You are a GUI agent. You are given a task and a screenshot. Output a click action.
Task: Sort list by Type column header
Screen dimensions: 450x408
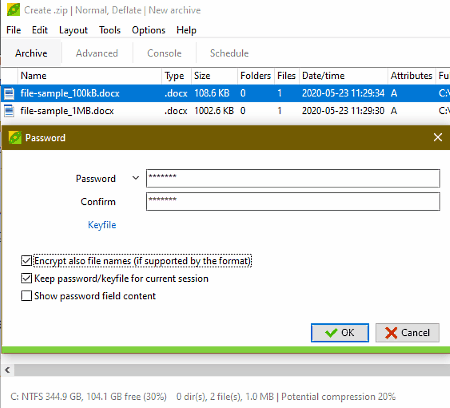[x=177, y=76]
